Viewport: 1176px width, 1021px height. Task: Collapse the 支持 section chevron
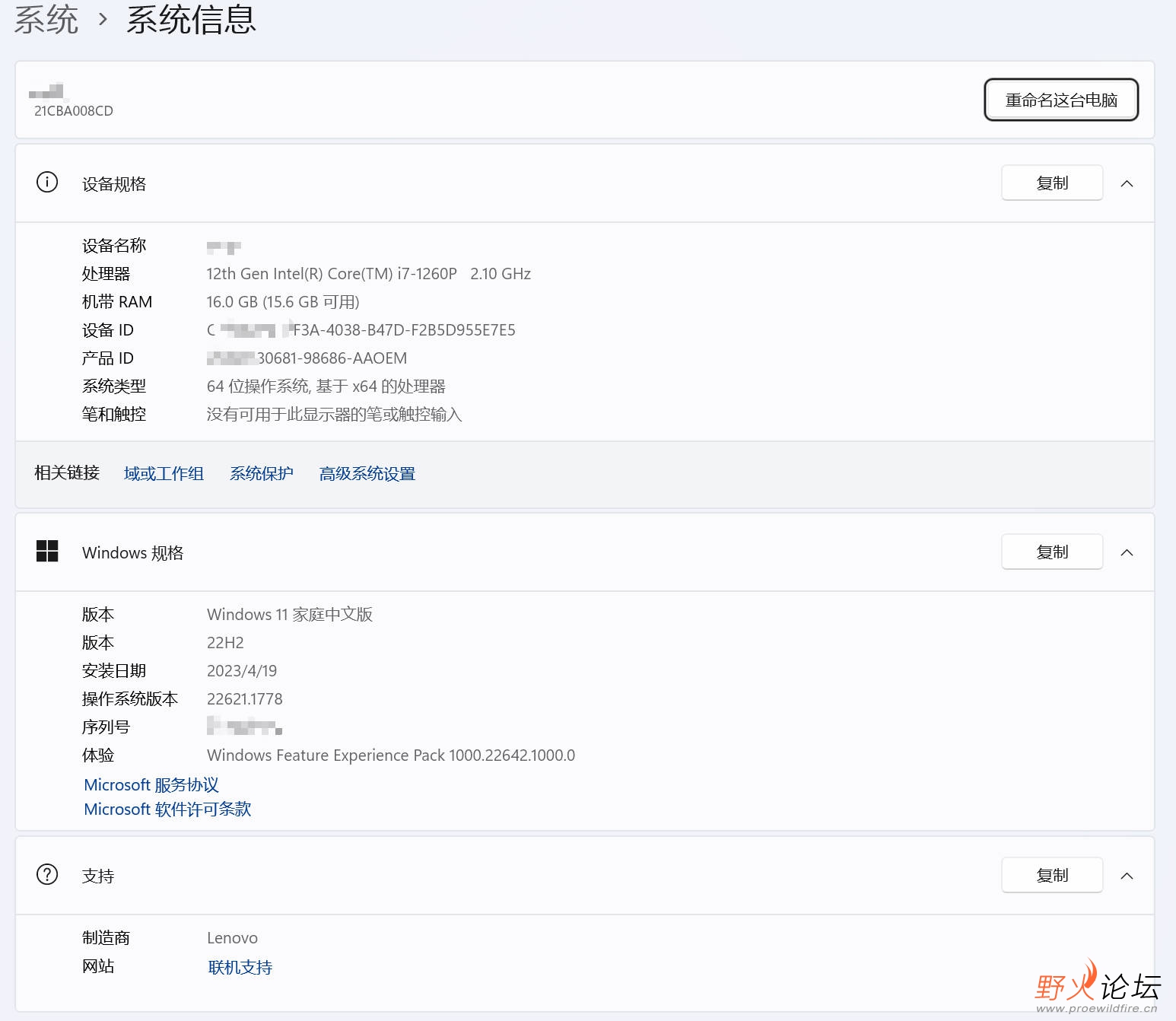click(1127, 876)
